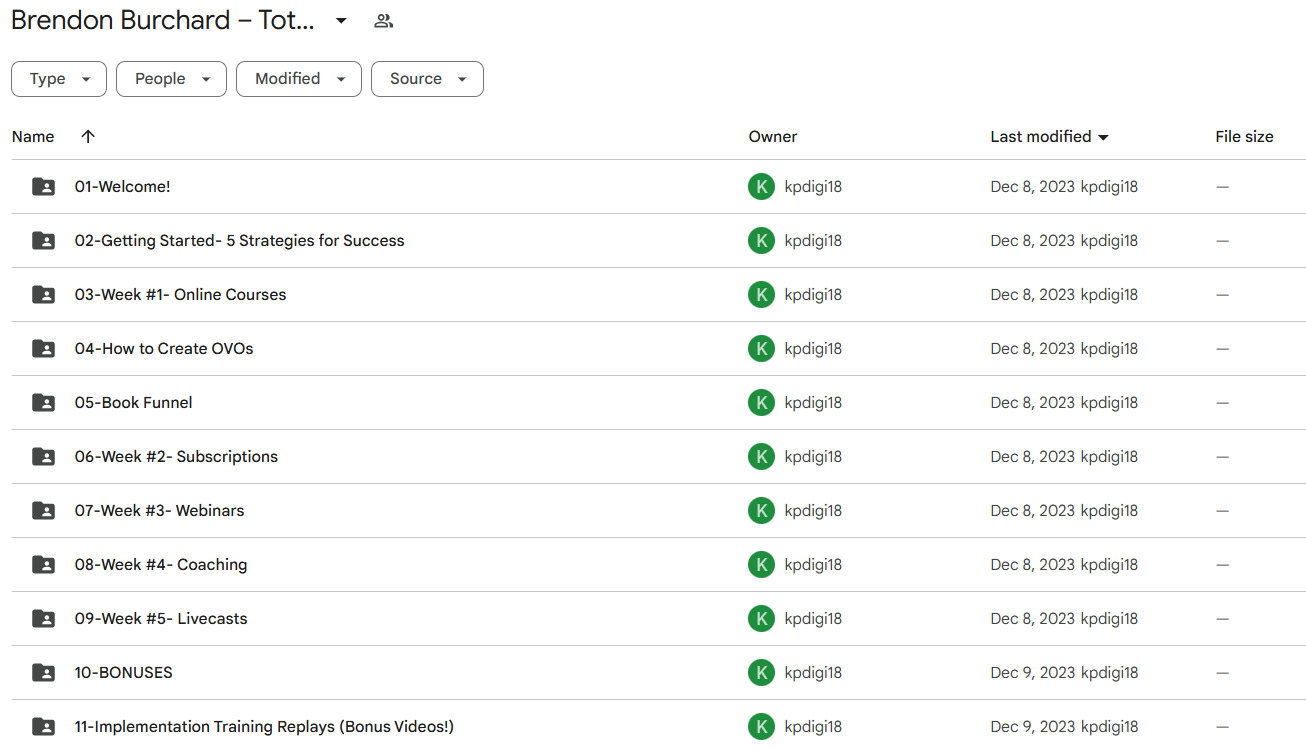This screenshot has height=749, width=1306.
Task: Open the folder title dropdown arrow
Action: tap(341, 21)
